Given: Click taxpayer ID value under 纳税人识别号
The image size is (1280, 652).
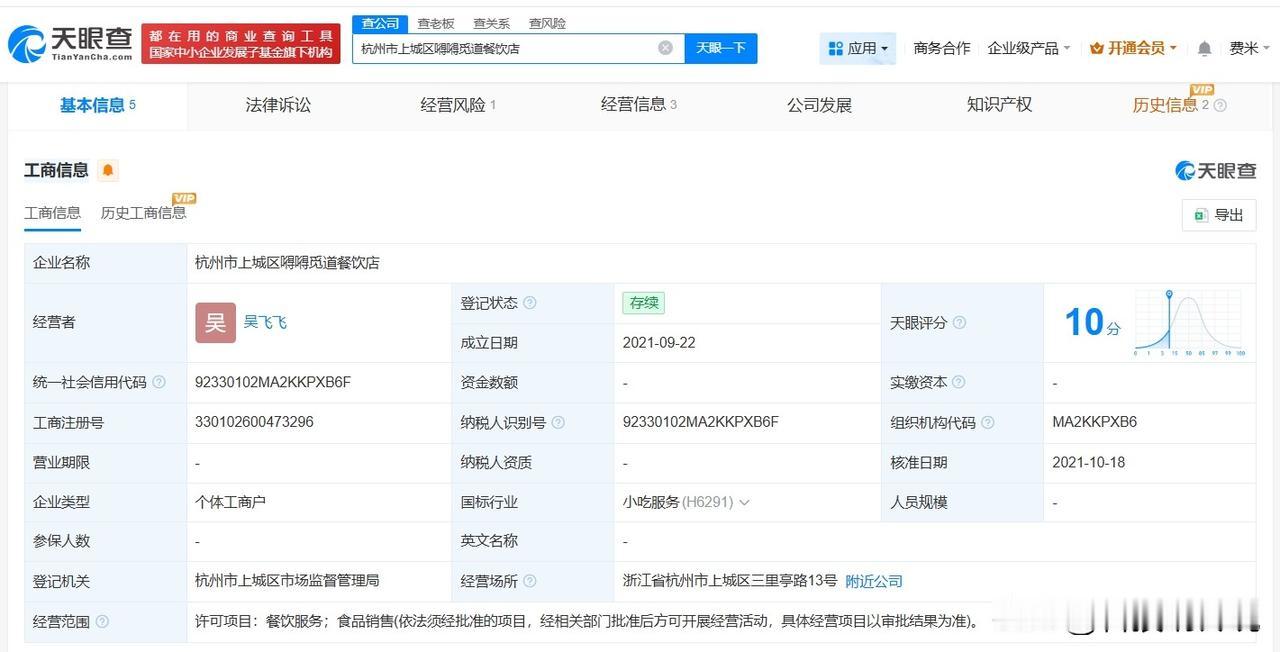Looking at the screenshot, I should tap(700, 422).
